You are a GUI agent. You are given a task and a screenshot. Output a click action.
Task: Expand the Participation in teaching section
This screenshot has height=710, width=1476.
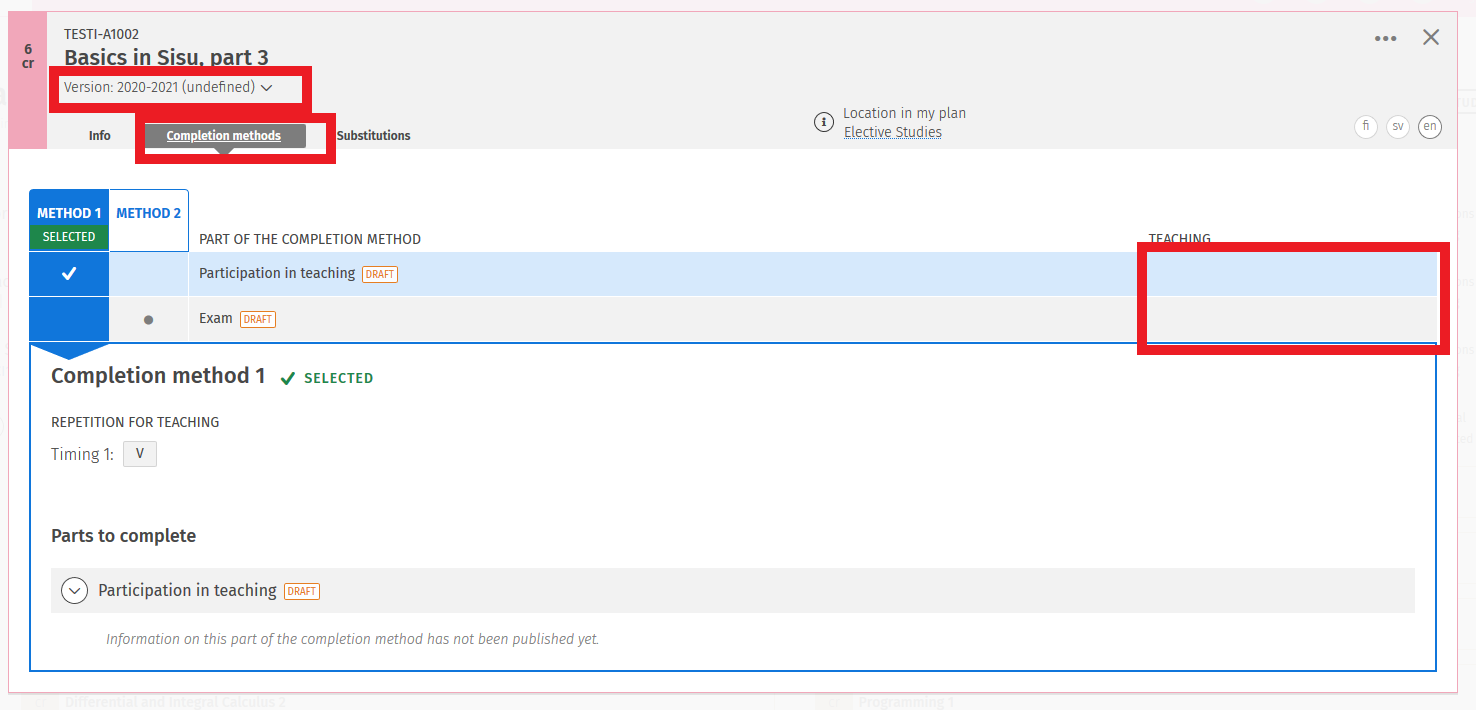tap(75, 591)
